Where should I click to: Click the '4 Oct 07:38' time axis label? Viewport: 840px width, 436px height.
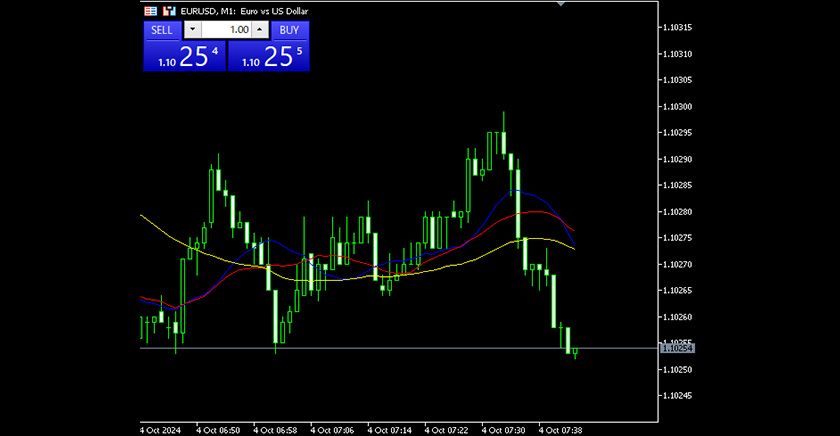point(560,430)
